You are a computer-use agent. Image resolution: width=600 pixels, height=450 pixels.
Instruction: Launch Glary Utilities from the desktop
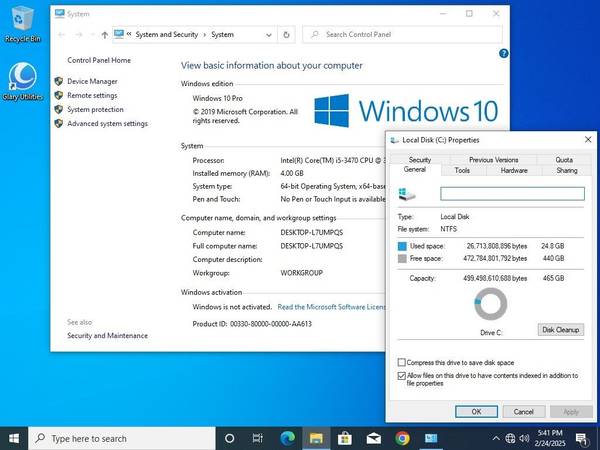[22, 80]
